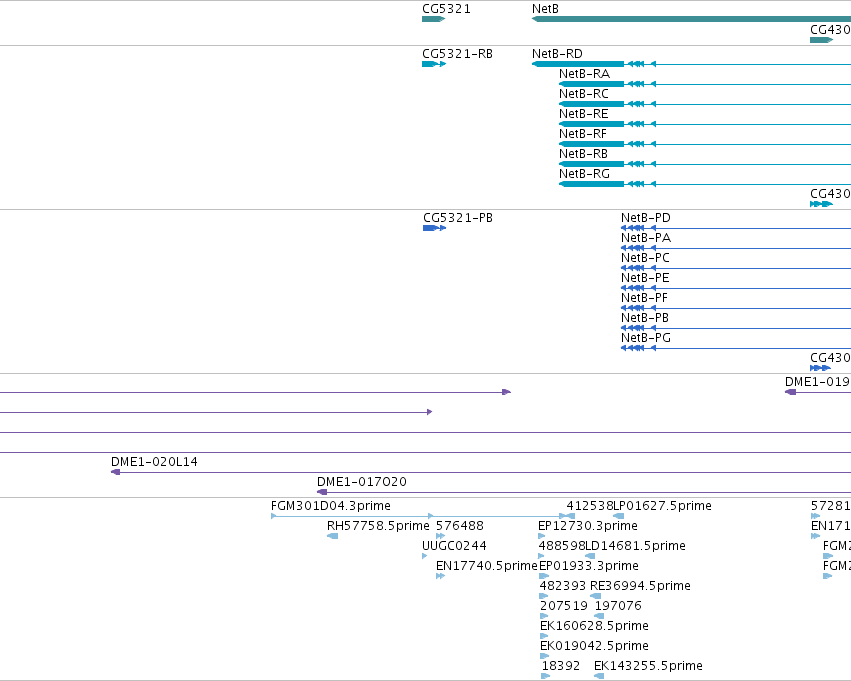Select the NetB-PF CDS label
Viewport: 851px width, 681px height.
pos(645,298)
